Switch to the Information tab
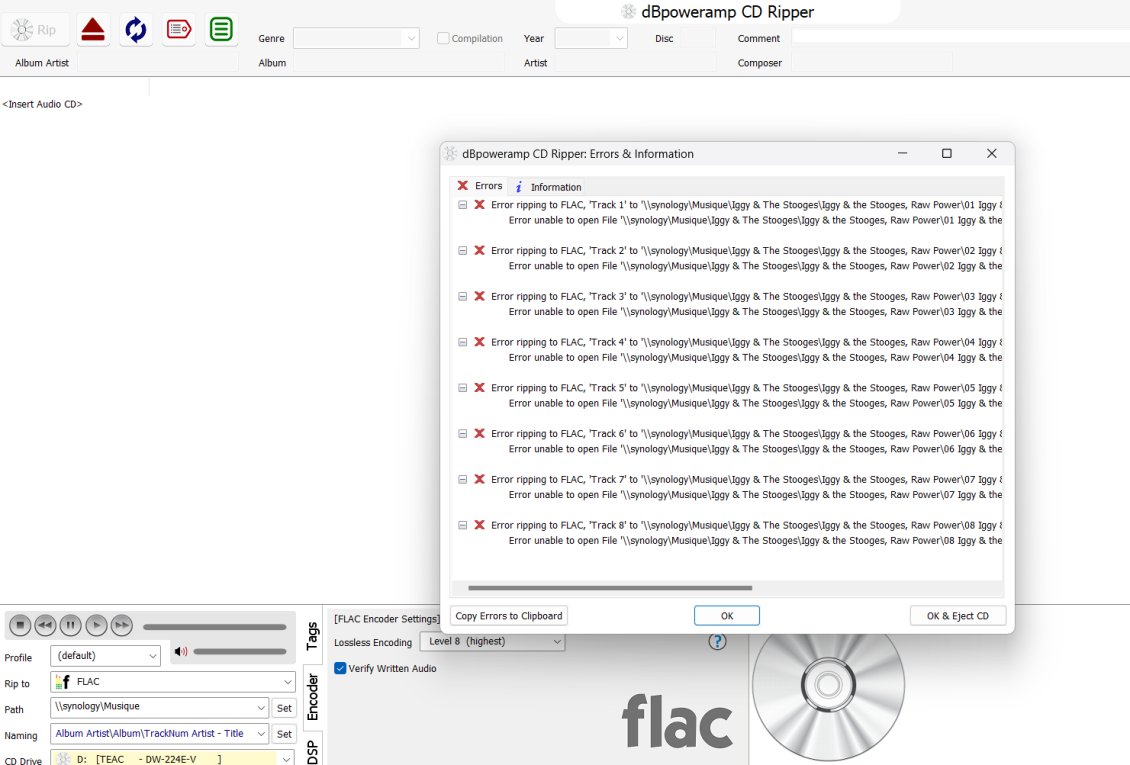This screenshot has height=765, width=1130. [548, 187]
